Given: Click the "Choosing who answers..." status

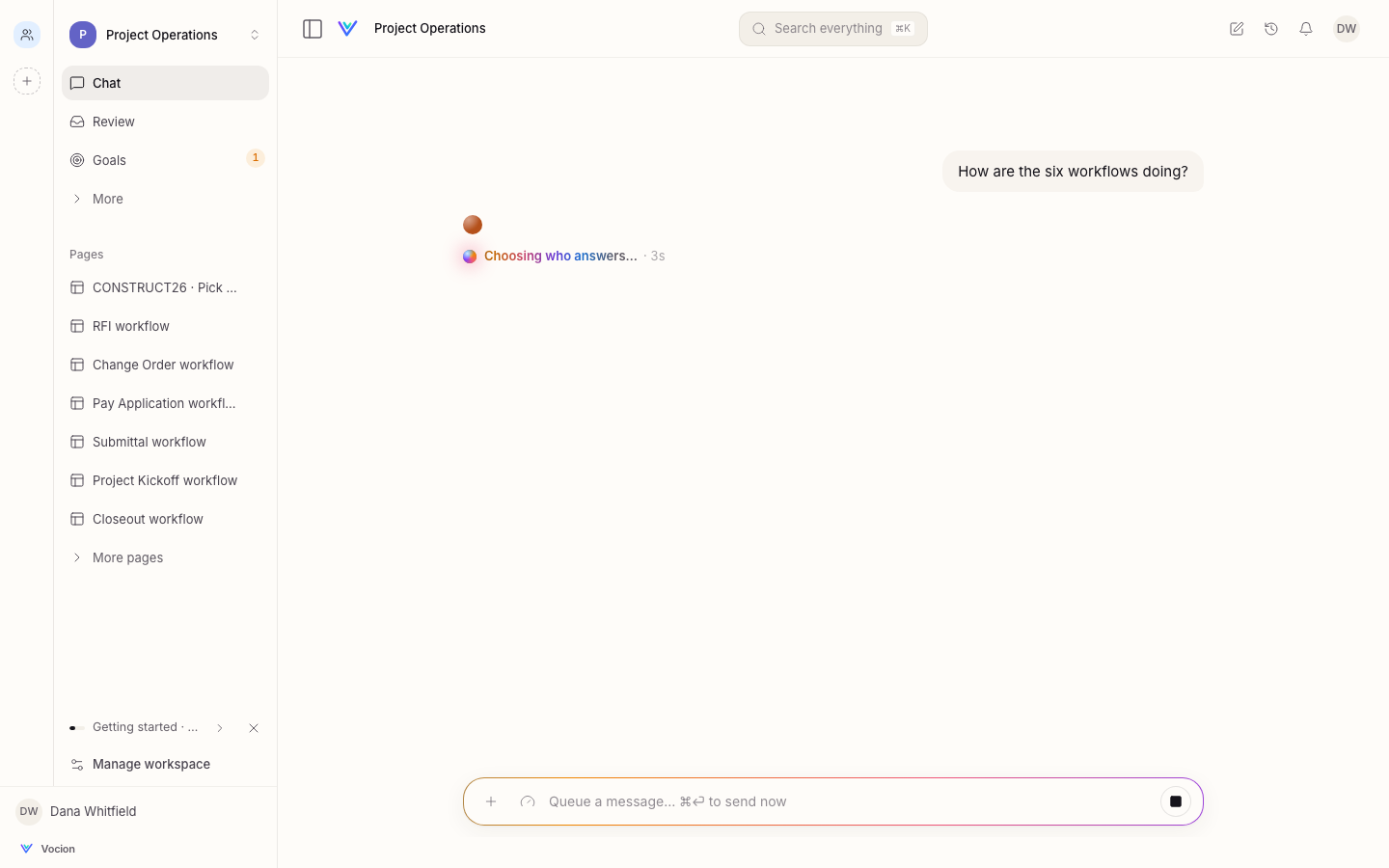Looking at the screenshot, I should [x=560, y=256].
